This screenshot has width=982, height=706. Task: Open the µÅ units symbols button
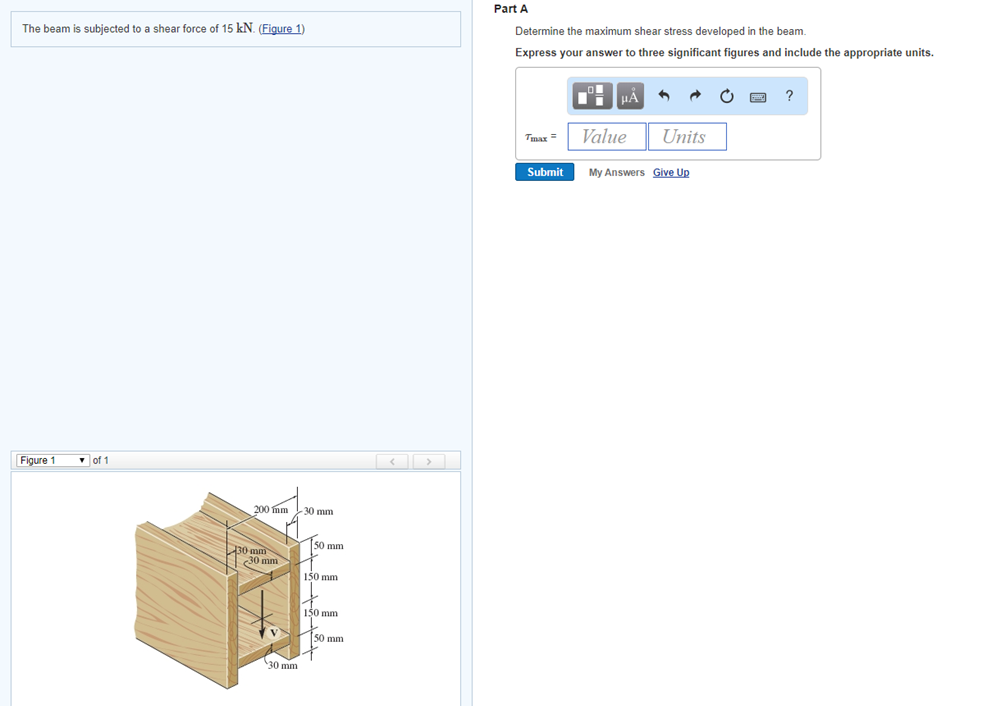click(630, 96)
